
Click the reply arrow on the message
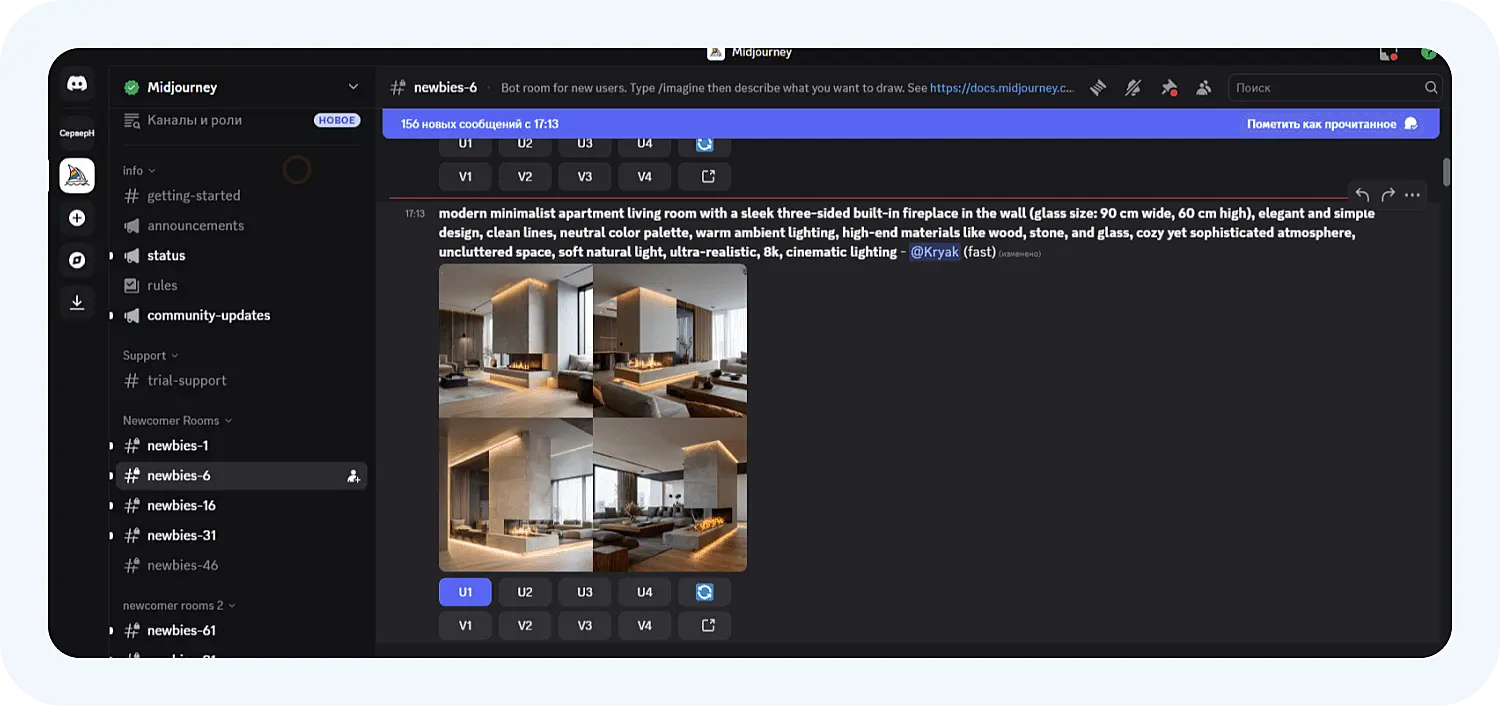1362,195
